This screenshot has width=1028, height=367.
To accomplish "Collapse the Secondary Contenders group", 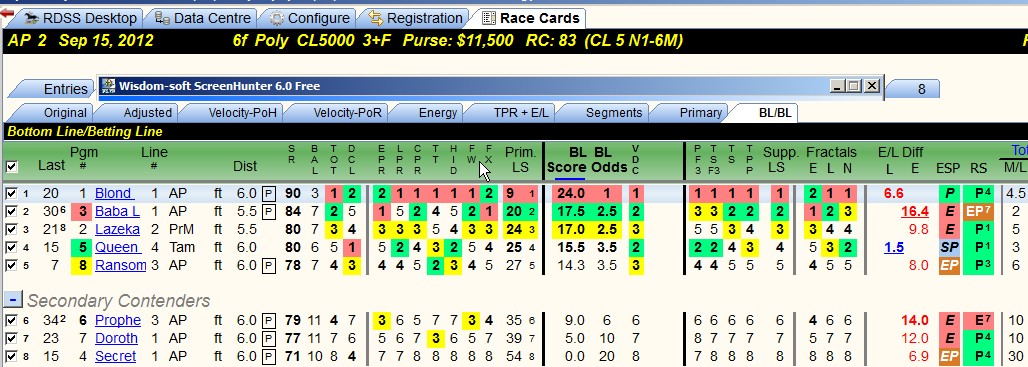I will (x=13, y=299).
